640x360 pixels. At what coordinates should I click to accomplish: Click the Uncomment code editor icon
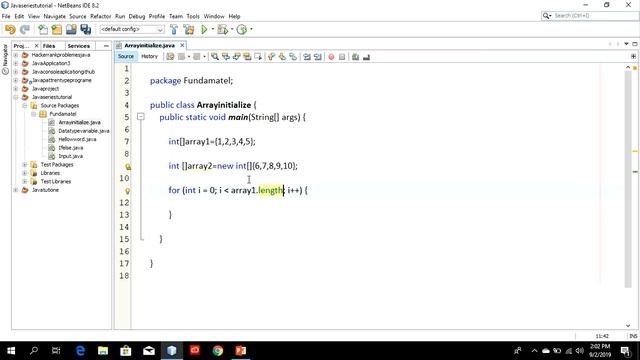366,57
